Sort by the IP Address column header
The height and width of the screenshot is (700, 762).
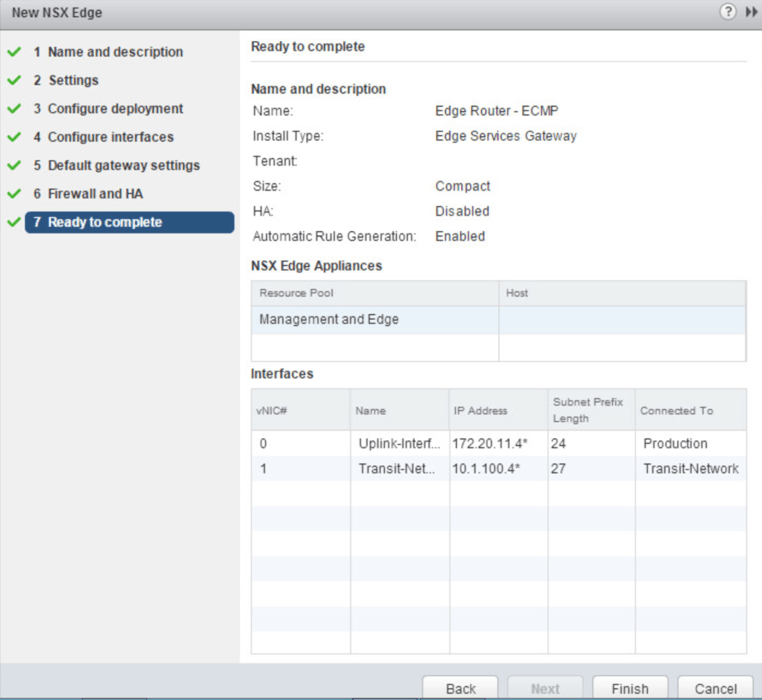(x=496, y=410)
